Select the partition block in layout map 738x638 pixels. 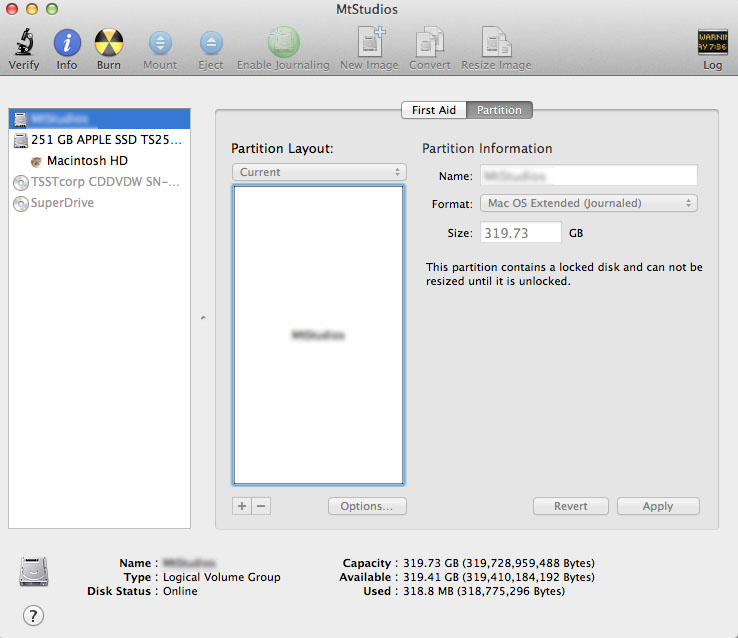[319, 335]
